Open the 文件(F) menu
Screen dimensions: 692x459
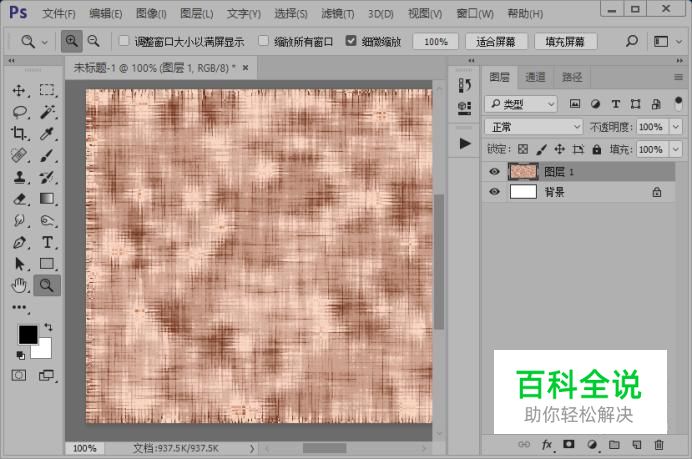[59, 14]
